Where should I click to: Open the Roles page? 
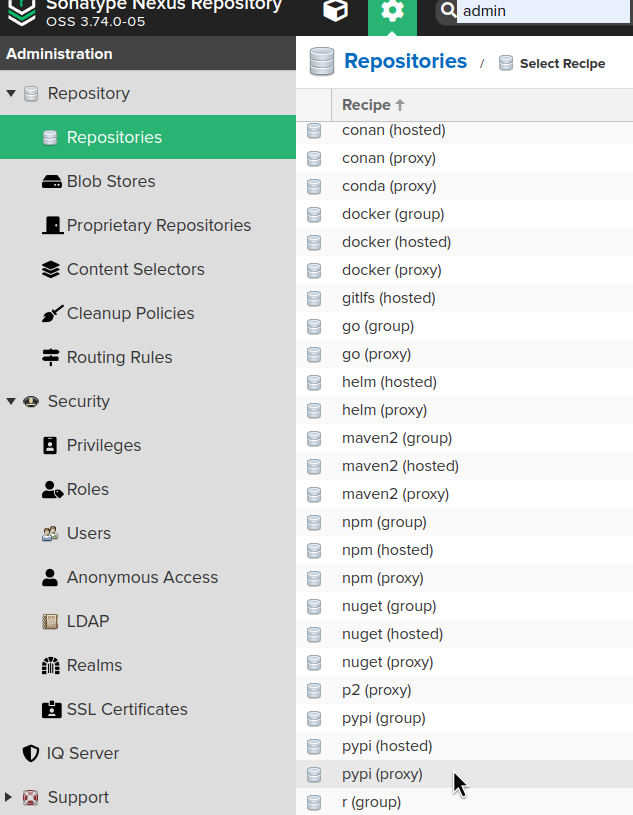click(148, 490)
